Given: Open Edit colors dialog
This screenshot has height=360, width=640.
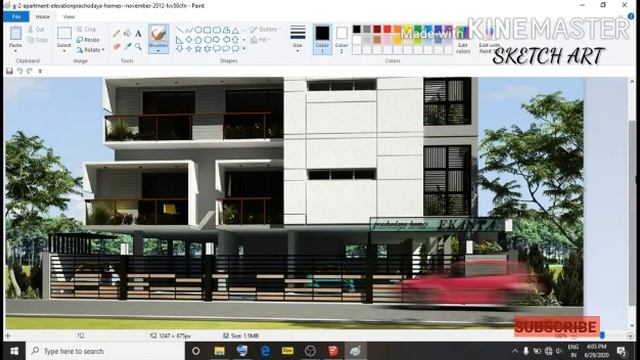Looking at the screenshot, I should 462,40.
